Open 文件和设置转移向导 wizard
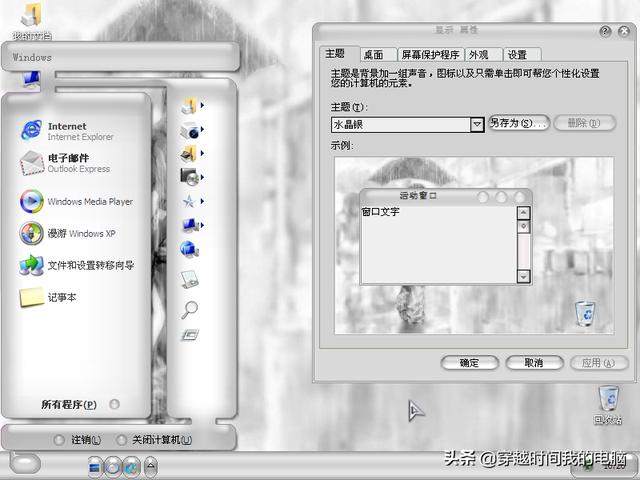 (x=76, y=265)
